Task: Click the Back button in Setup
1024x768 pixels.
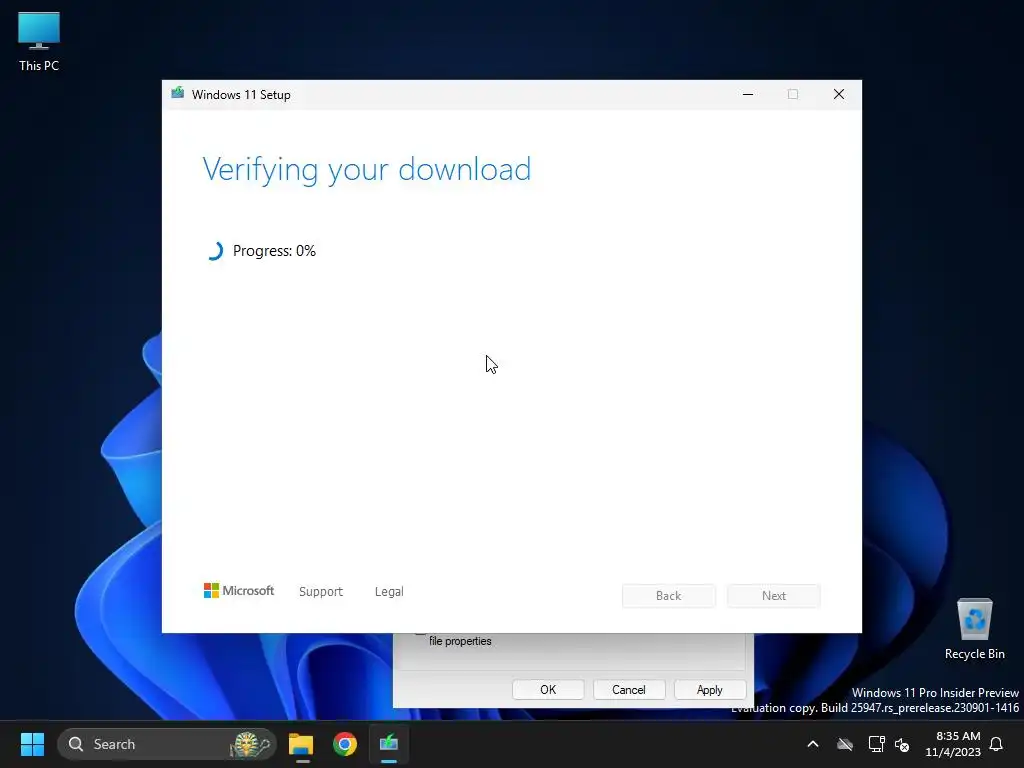Action: (x=669, y=596)
